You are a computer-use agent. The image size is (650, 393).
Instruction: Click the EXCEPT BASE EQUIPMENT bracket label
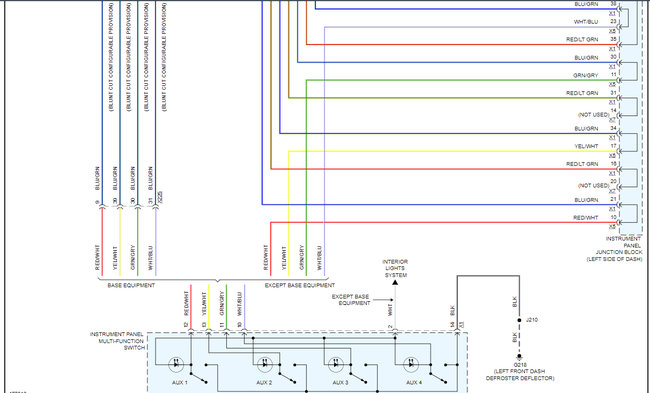point(300,286)
